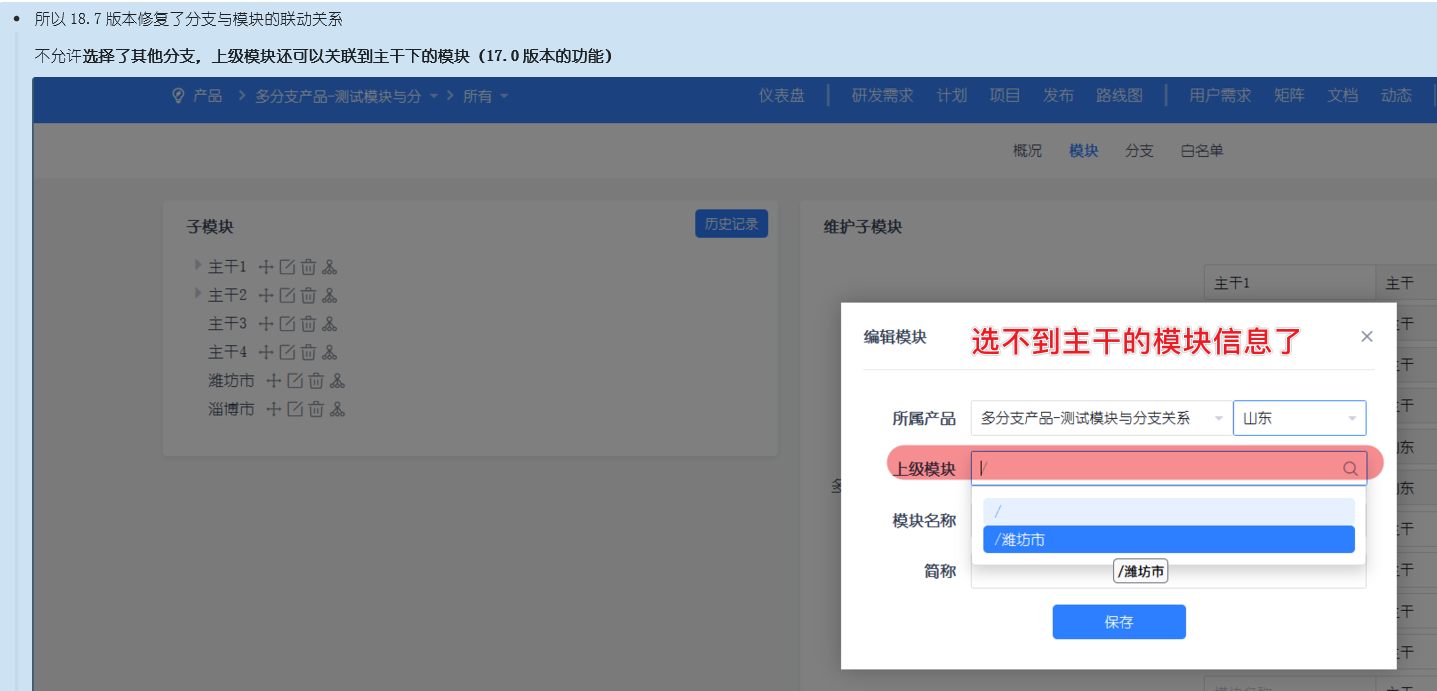Click the search magnifier in 上级模块 field

[1350, 468]
